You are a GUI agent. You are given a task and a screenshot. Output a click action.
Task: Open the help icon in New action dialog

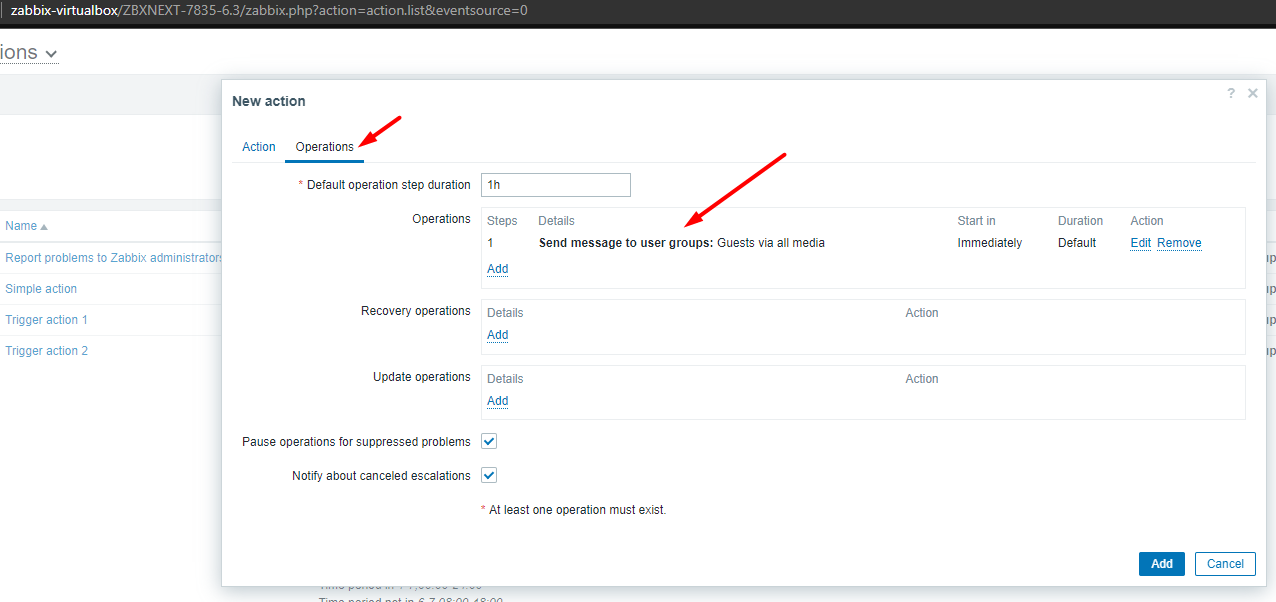tap(1231, 93)
